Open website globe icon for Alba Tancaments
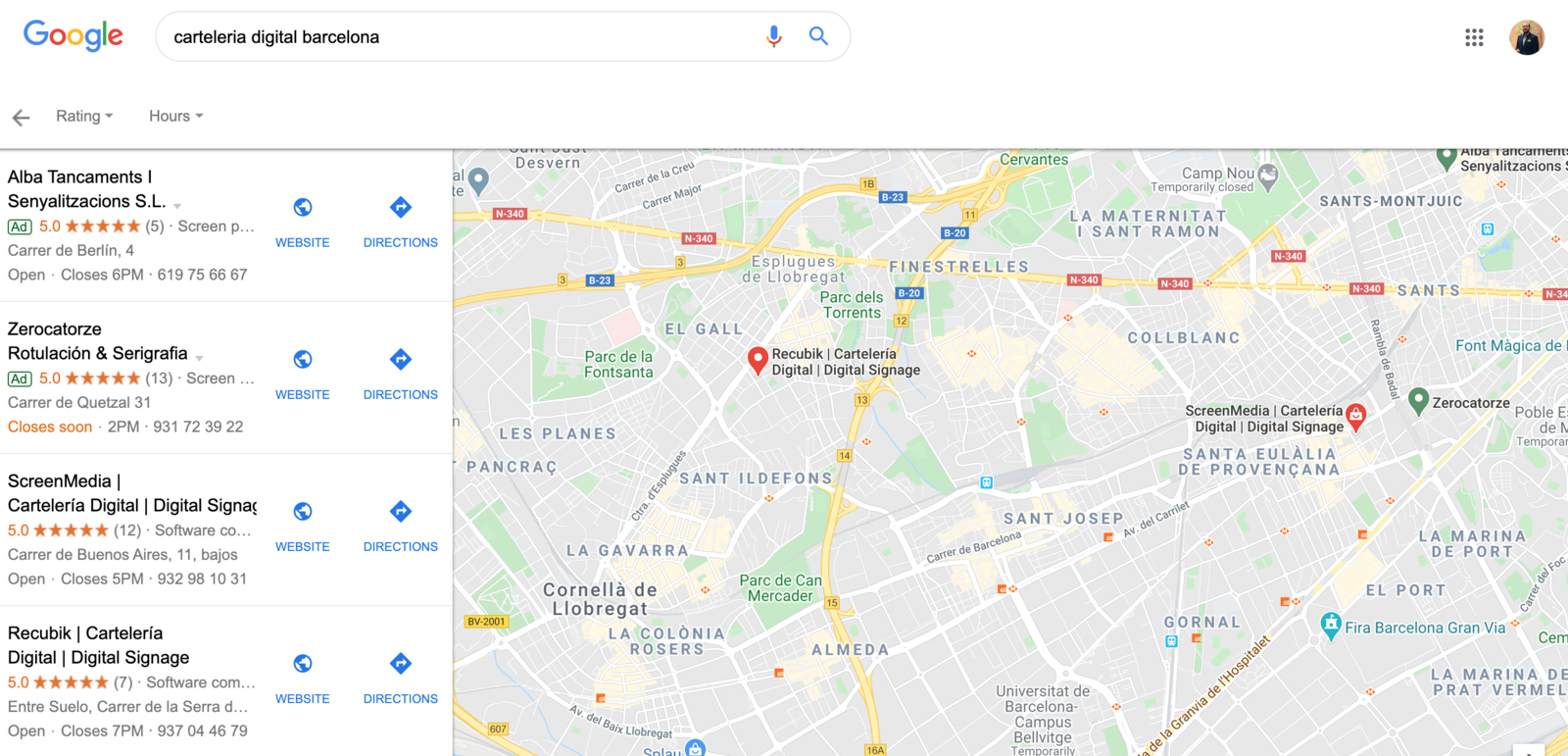The width and height of the screenshot is (1568, 756). pos(303,207)
